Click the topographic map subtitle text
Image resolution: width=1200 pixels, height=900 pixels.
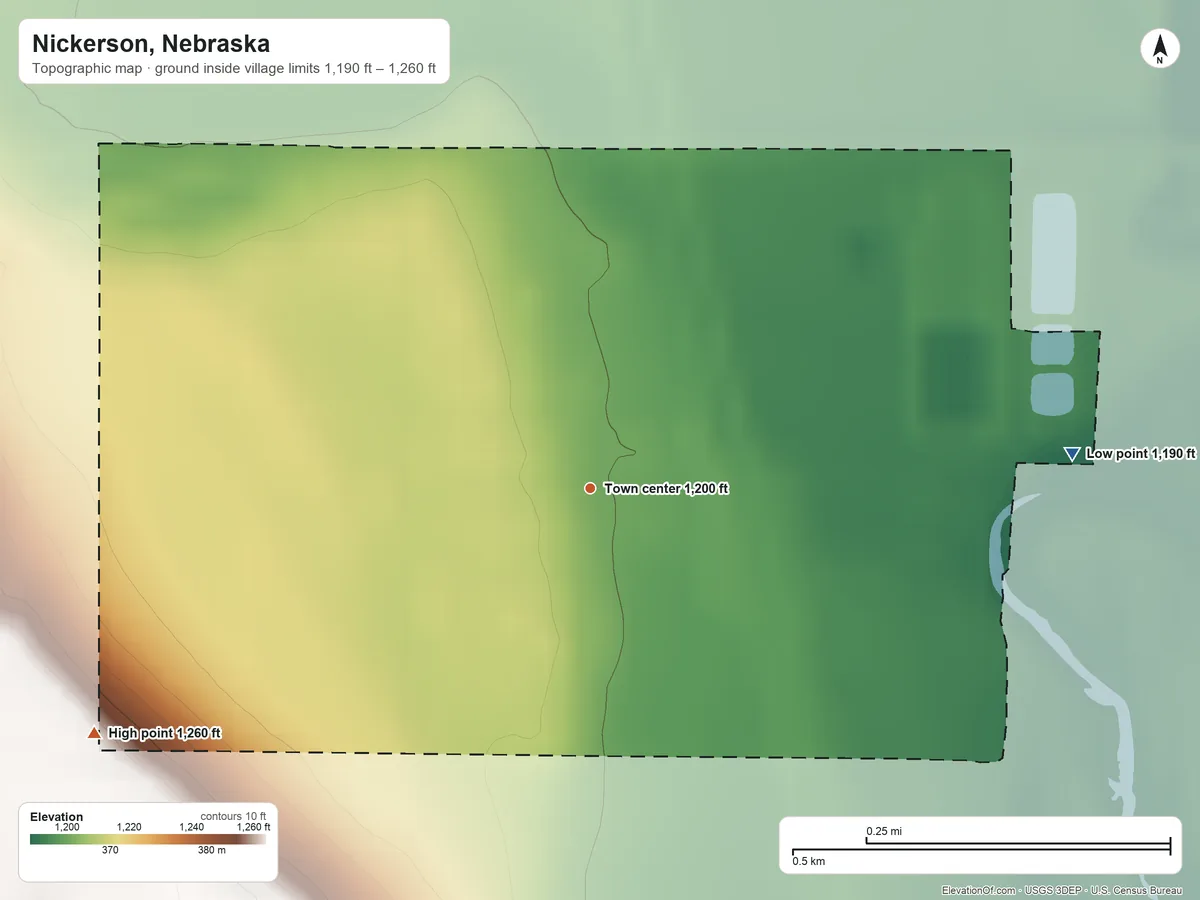point(234,70)
